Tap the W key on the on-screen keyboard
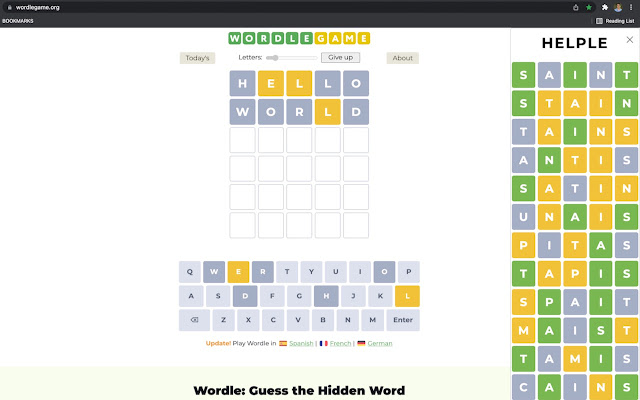The image size is (640, 400). [x=214, y=272]
